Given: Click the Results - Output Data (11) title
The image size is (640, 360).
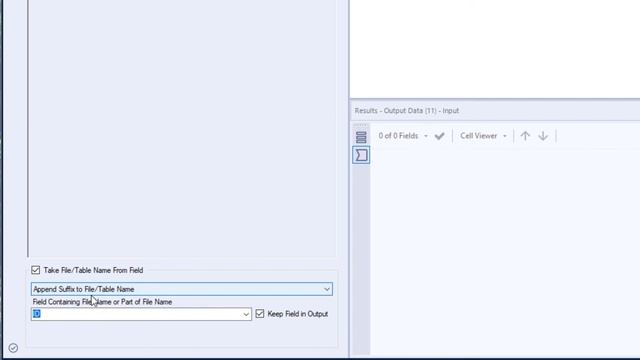Looking at the screenshot, I should pos(407,111).
